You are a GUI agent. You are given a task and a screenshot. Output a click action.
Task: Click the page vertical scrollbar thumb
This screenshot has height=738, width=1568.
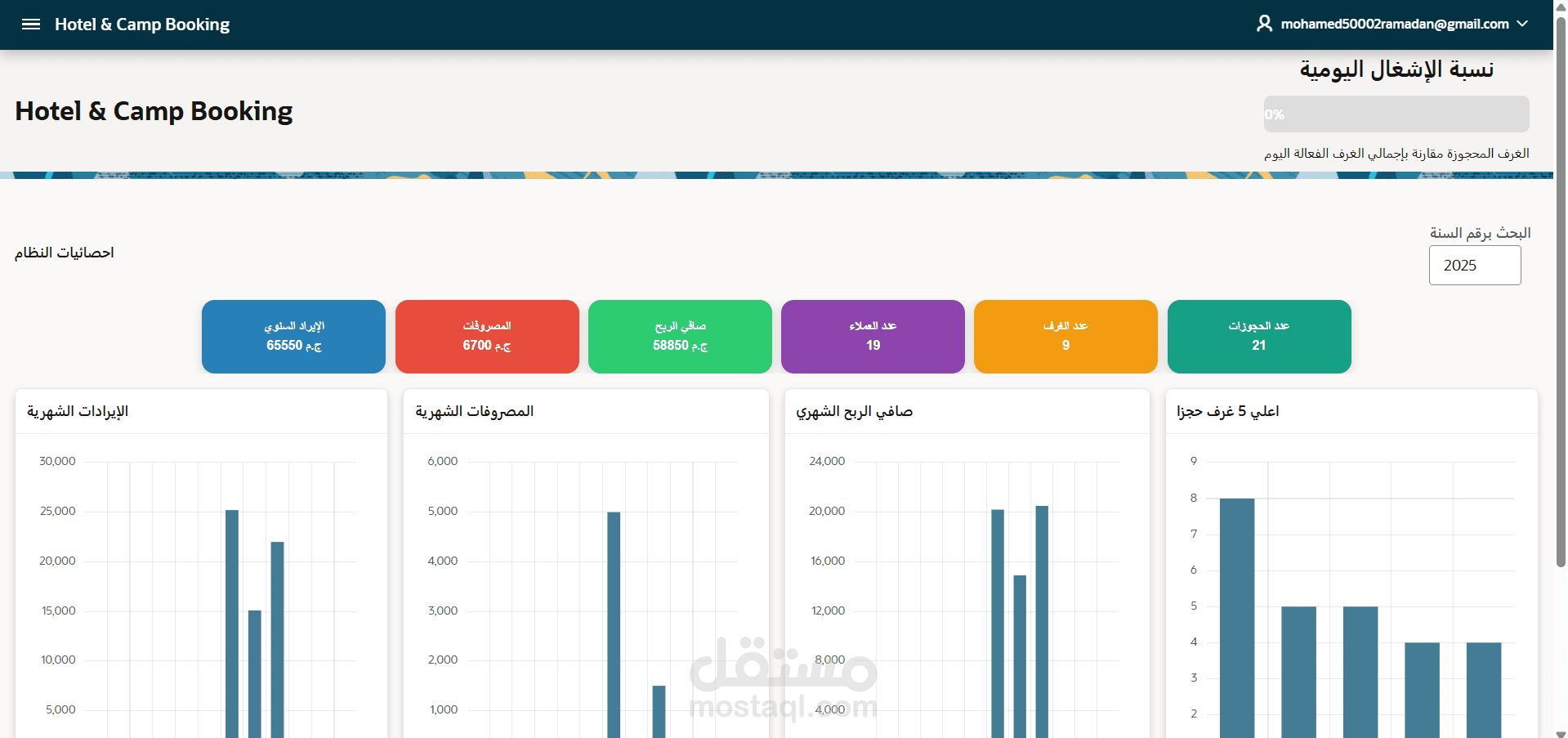1561,292
